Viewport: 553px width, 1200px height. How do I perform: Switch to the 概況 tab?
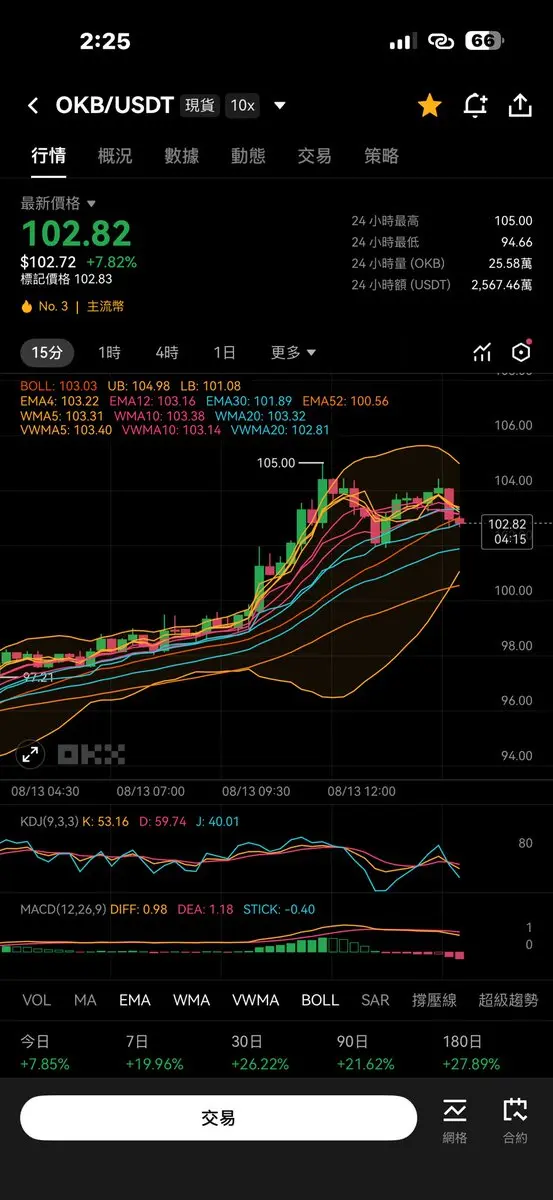115,156
